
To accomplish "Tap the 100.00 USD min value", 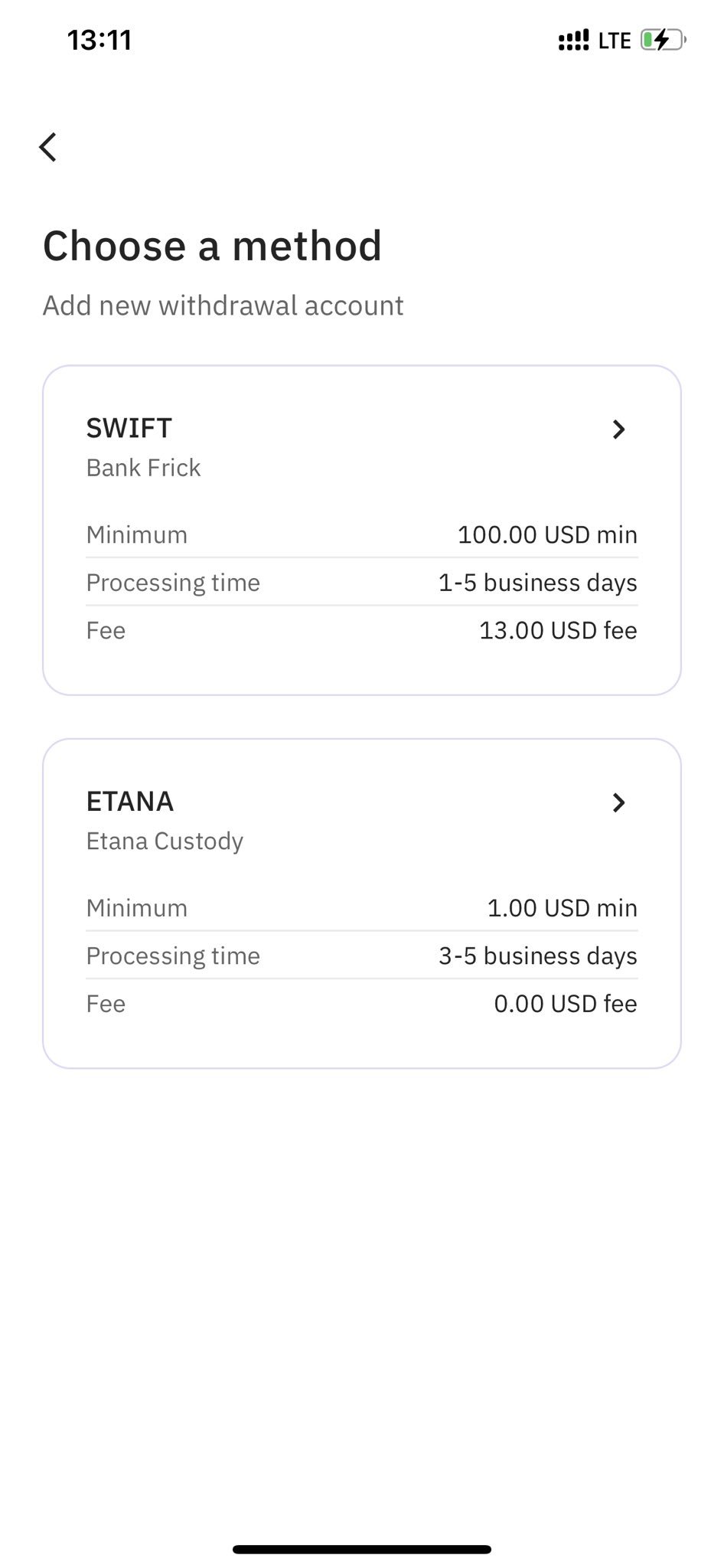I will [x=547, y=534].
